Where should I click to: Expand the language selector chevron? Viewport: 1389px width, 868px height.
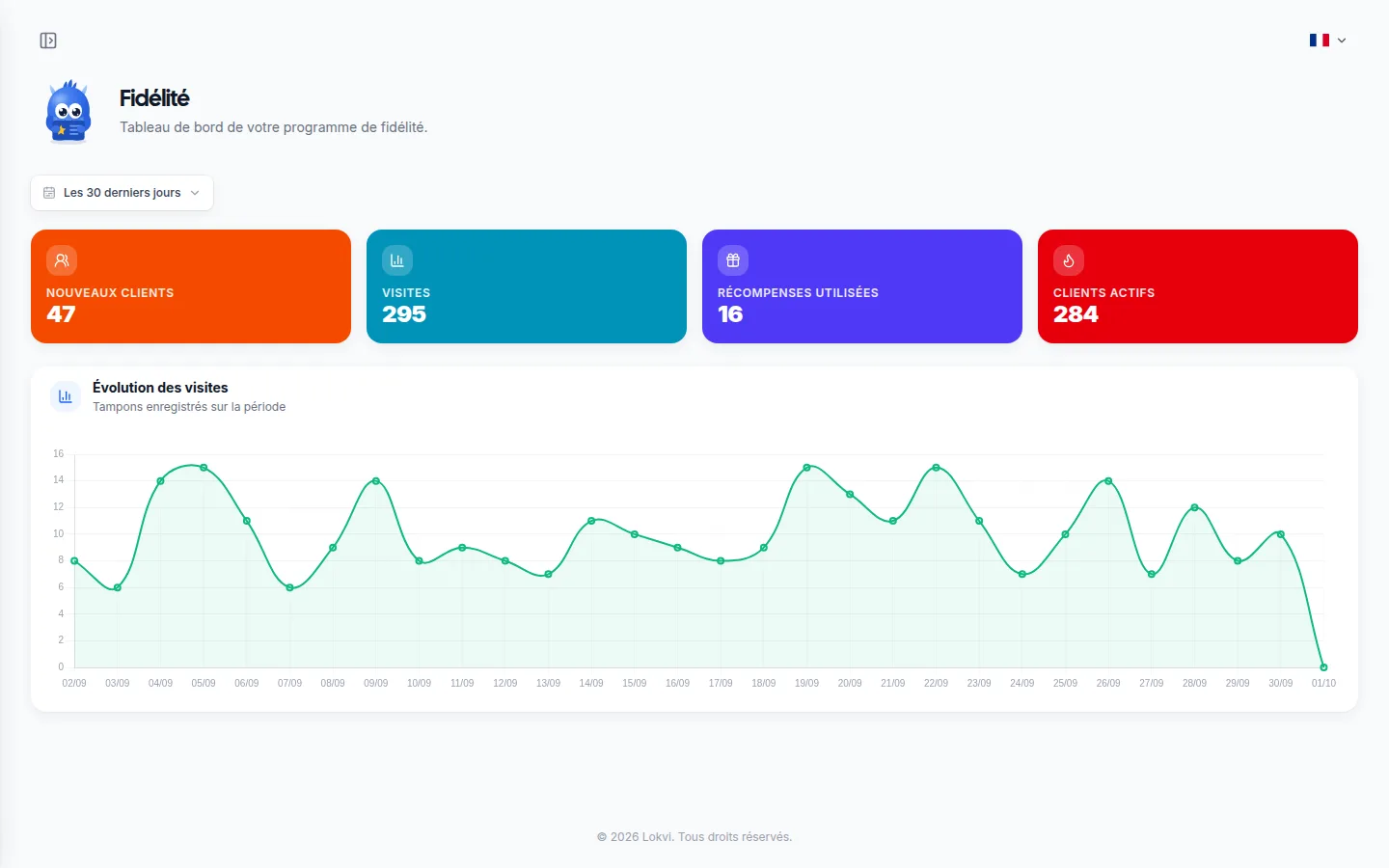1342,41
